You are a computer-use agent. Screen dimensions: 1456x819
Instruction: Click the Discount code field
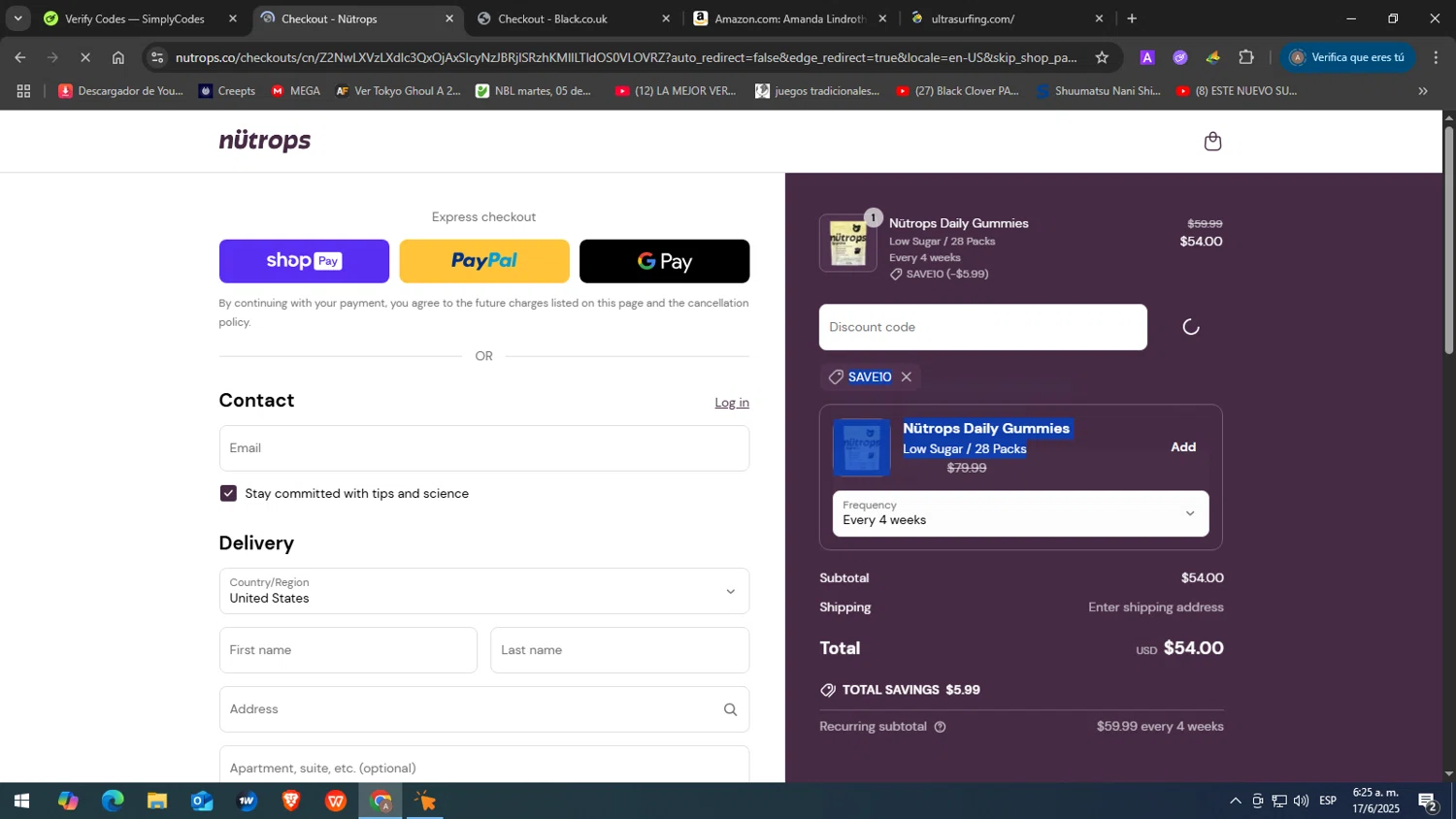pos(983,327)
